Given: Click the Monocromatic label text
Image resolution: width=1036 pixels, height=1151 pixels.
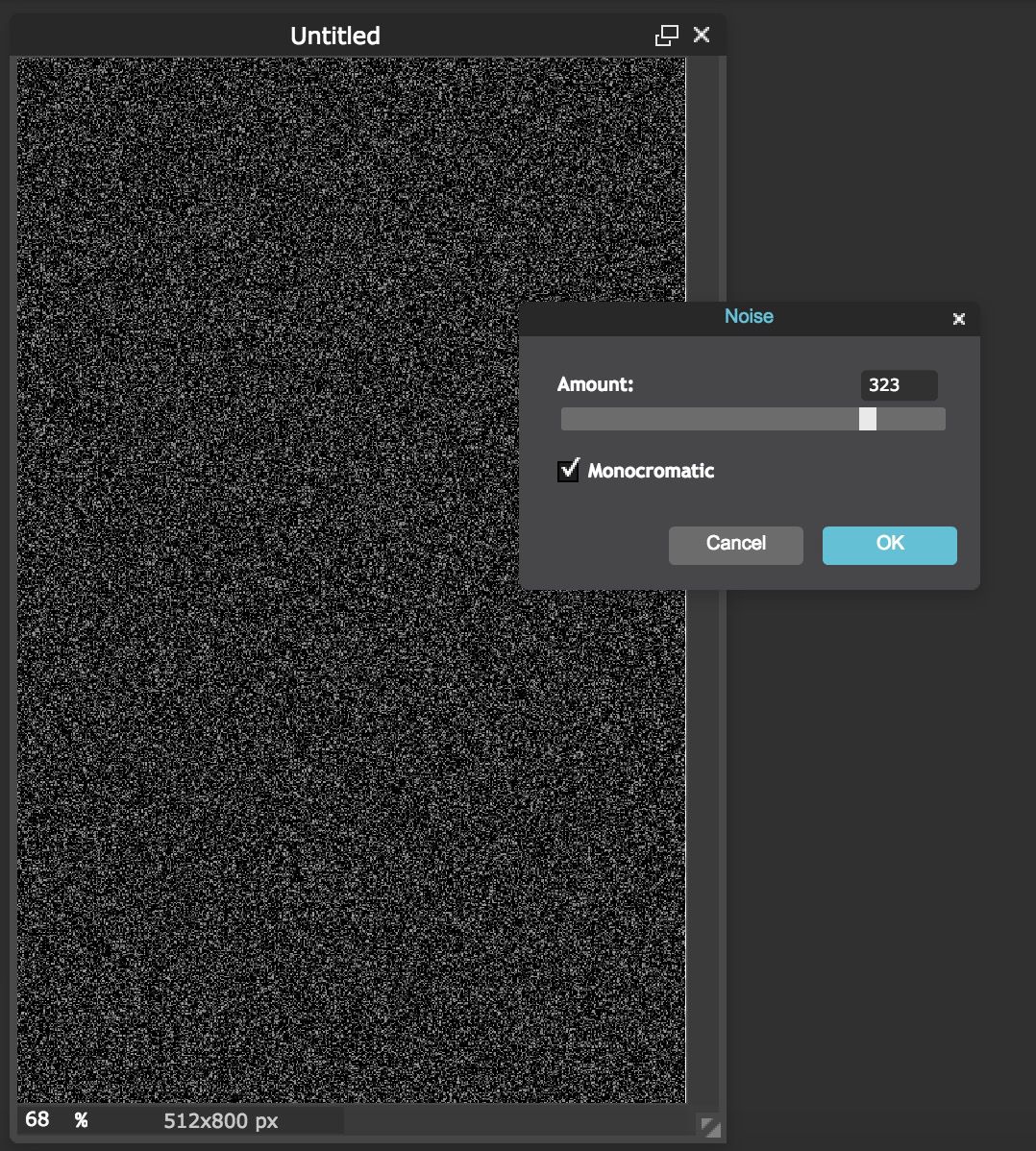Looking at the screenshot, I should pos(651,471).
